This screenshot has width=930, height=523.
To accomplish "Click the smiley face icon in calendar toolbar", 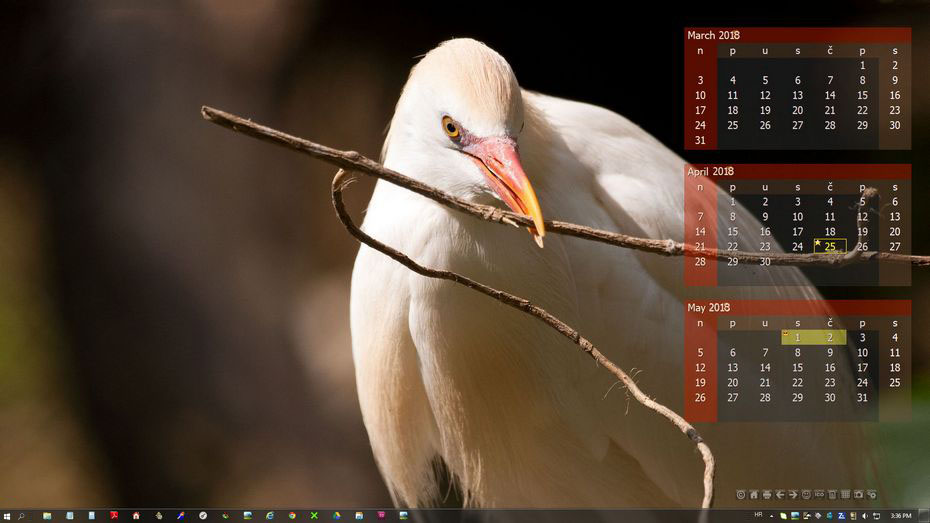I will 806,494.
